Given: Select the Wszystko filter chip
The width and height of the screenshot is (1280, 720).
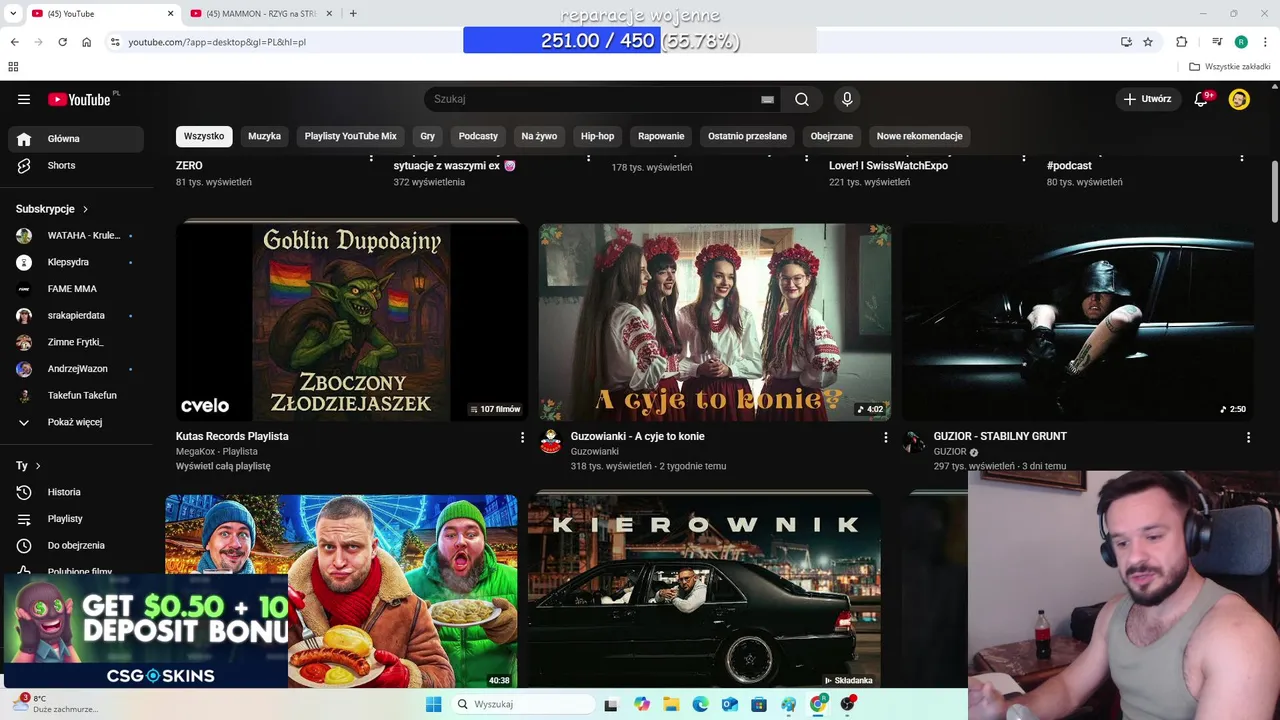Looking at the screenshot, I should (x=204, y=136).
